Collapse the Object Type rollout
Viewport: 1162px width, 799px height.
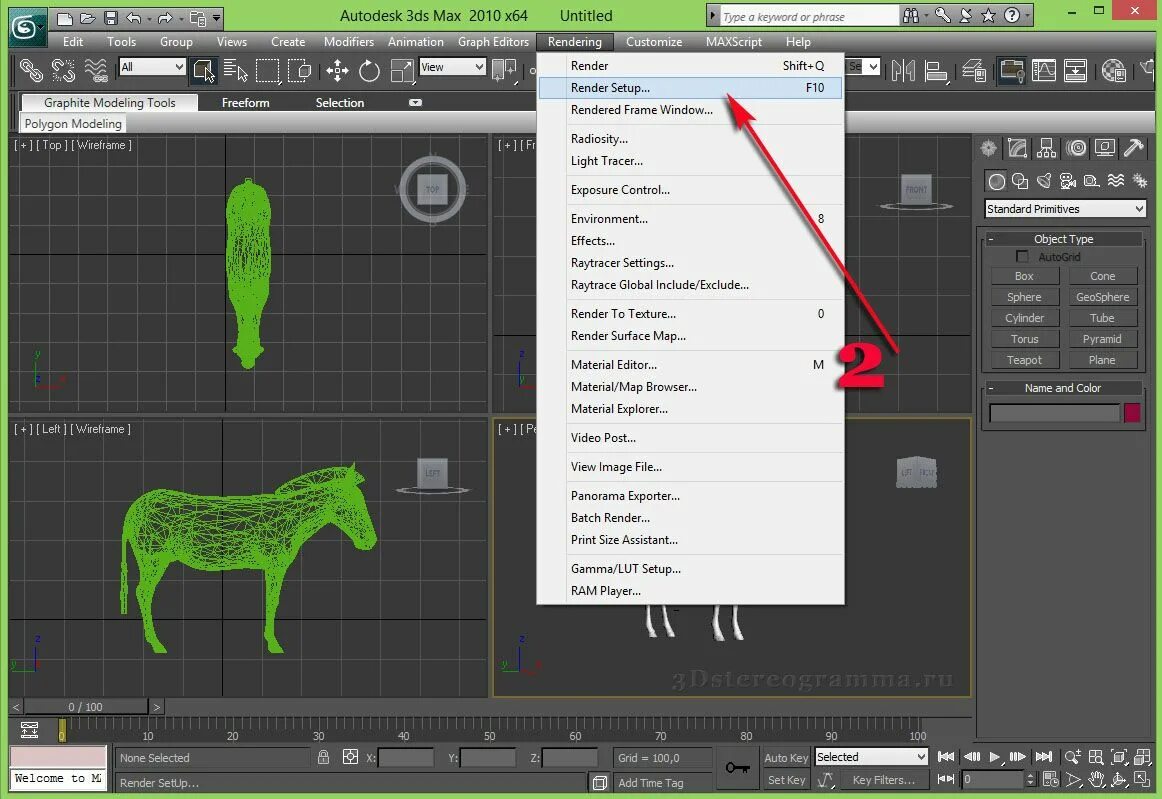(x=1063, y=239)
